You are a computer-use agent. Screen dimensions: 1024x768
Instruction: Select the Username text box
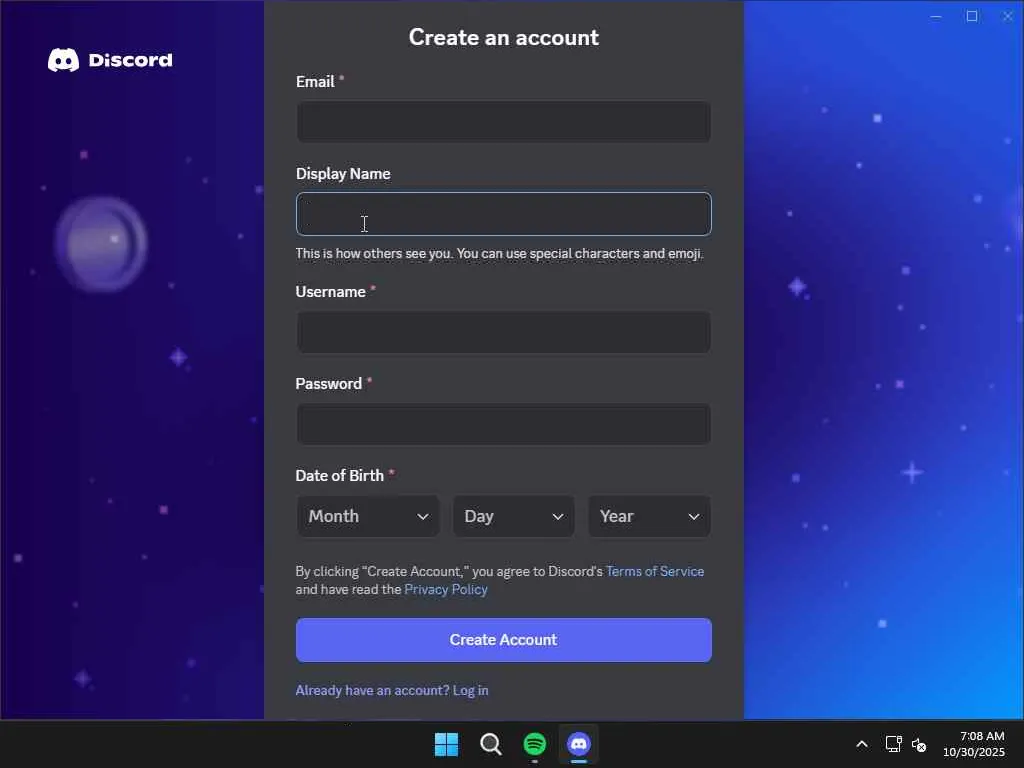(x=504, y=332)
